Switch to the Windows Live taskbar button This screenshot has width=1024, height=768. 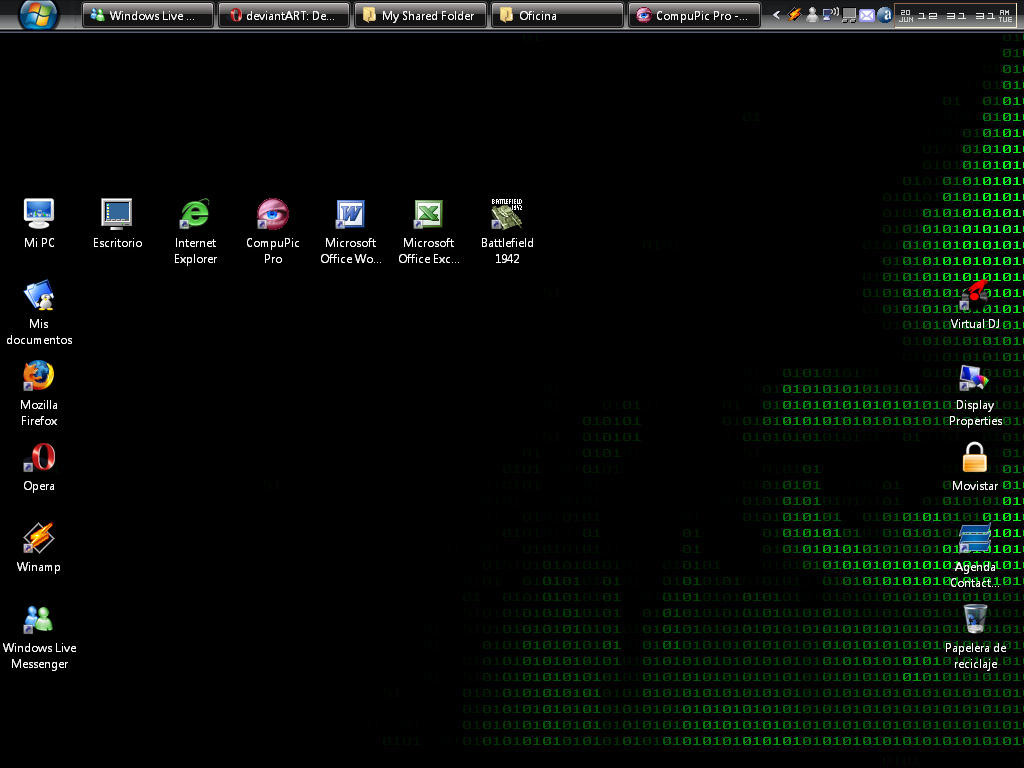148,15
